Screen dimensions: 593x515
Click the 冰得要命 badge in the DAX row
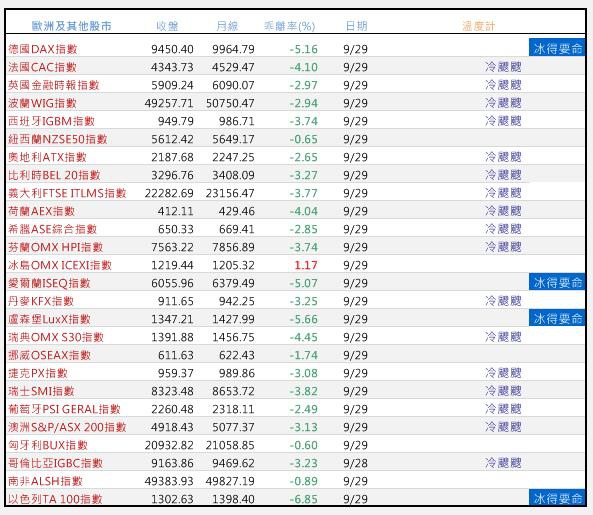click(x=557, y=48)
